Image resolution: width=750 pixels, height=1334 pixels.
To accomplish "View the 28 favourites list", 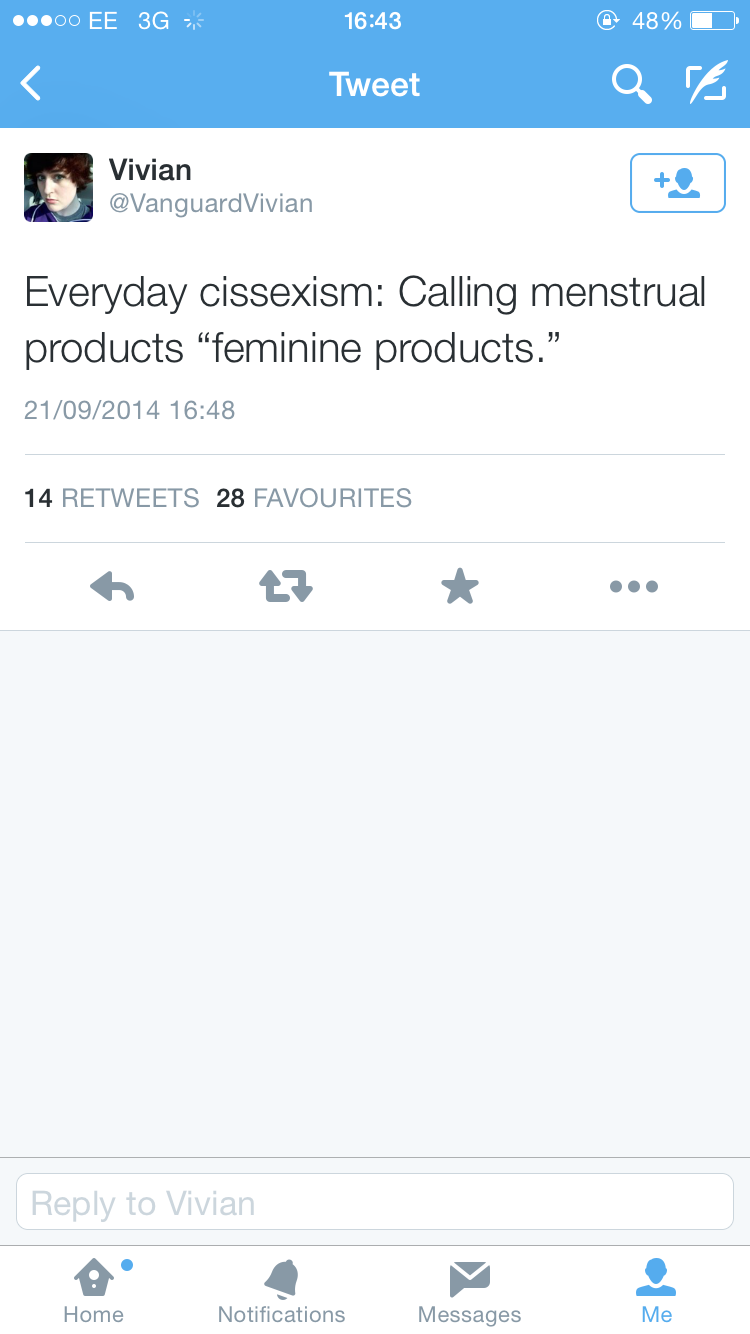I will point(314,498).
